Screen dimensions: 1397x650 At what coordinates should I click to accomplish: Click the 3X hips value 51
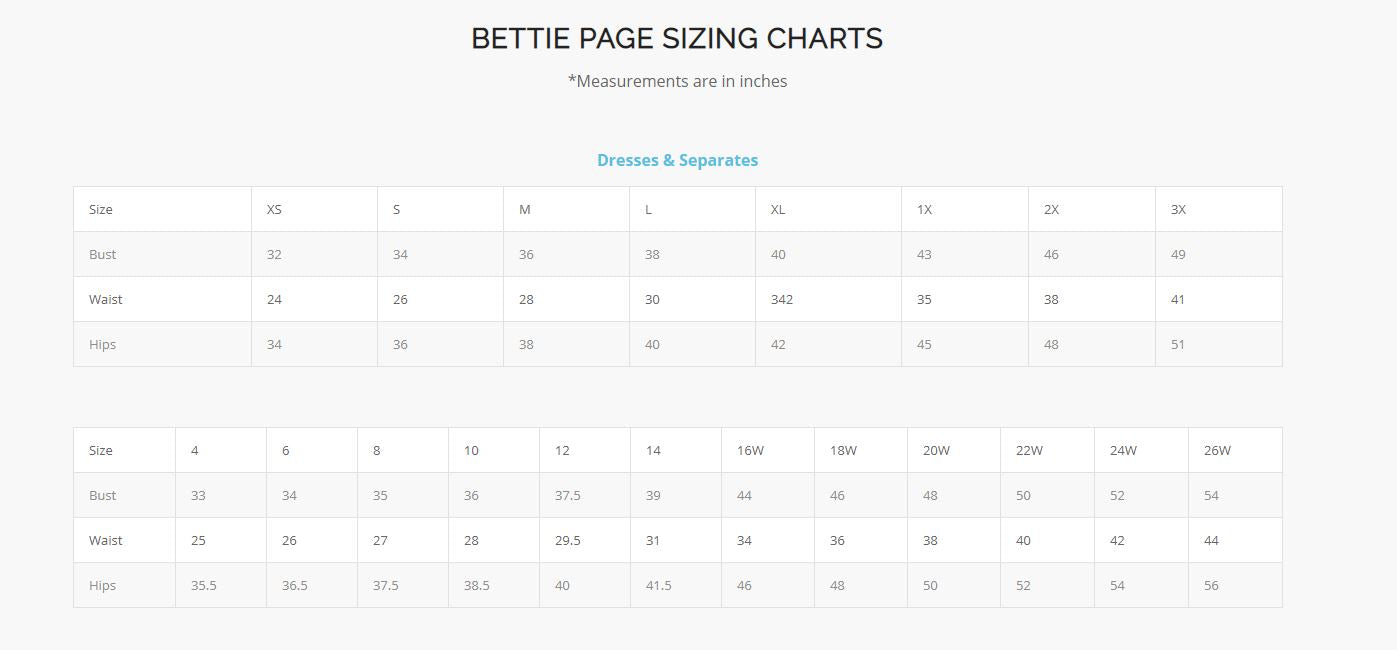pos(1178,345)
